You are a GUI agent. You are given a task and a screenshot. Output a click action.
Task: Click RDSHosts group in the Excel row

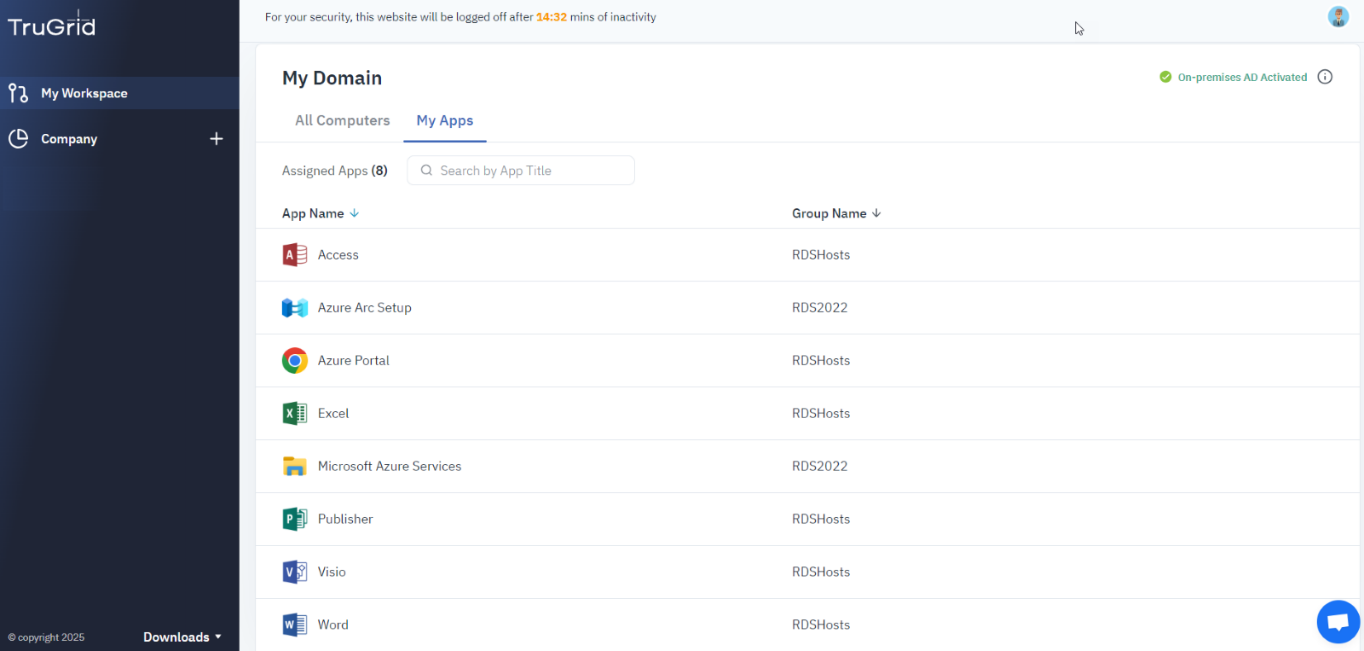[x=821, y=413]
